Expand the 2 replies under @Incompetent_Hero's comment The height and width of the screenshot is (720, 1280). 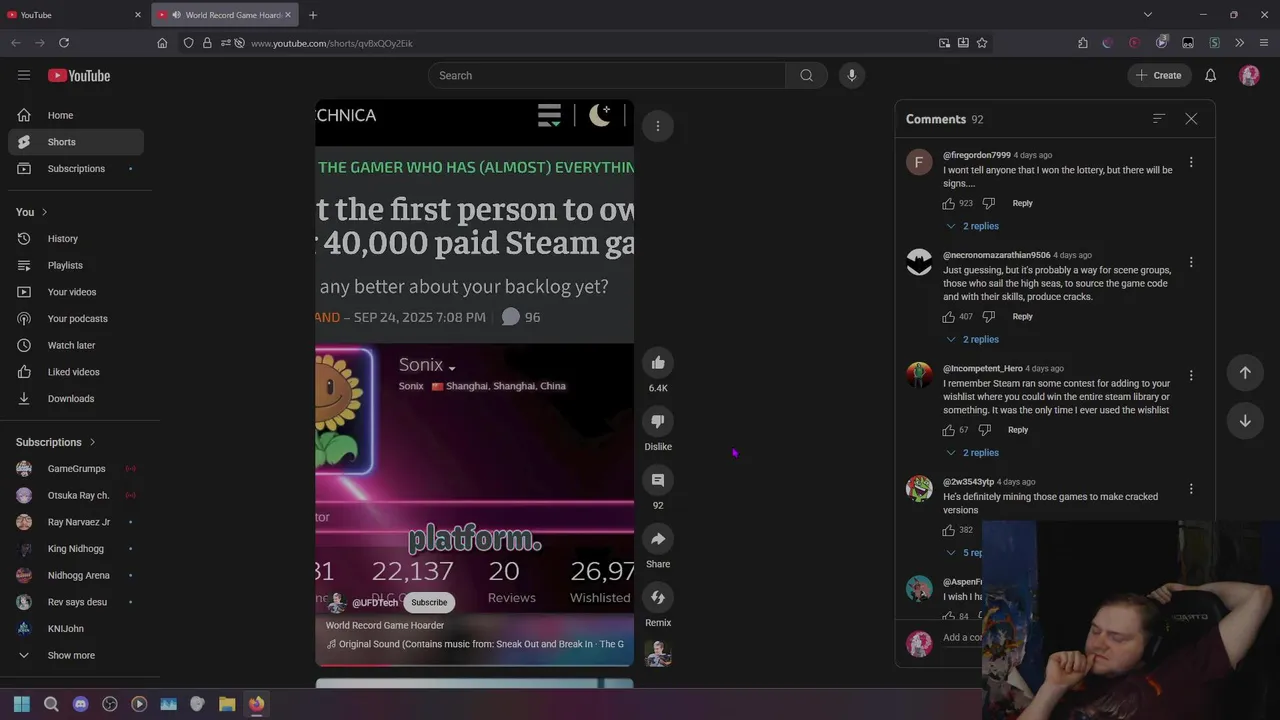coord(972,453)
